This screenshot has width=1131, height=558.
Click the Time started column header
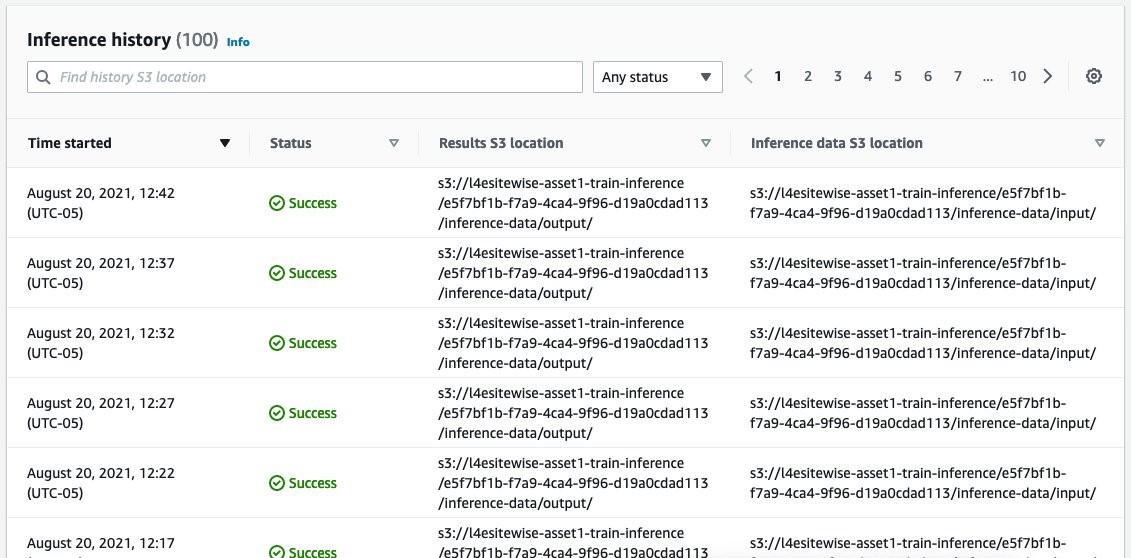click(69, 143)
